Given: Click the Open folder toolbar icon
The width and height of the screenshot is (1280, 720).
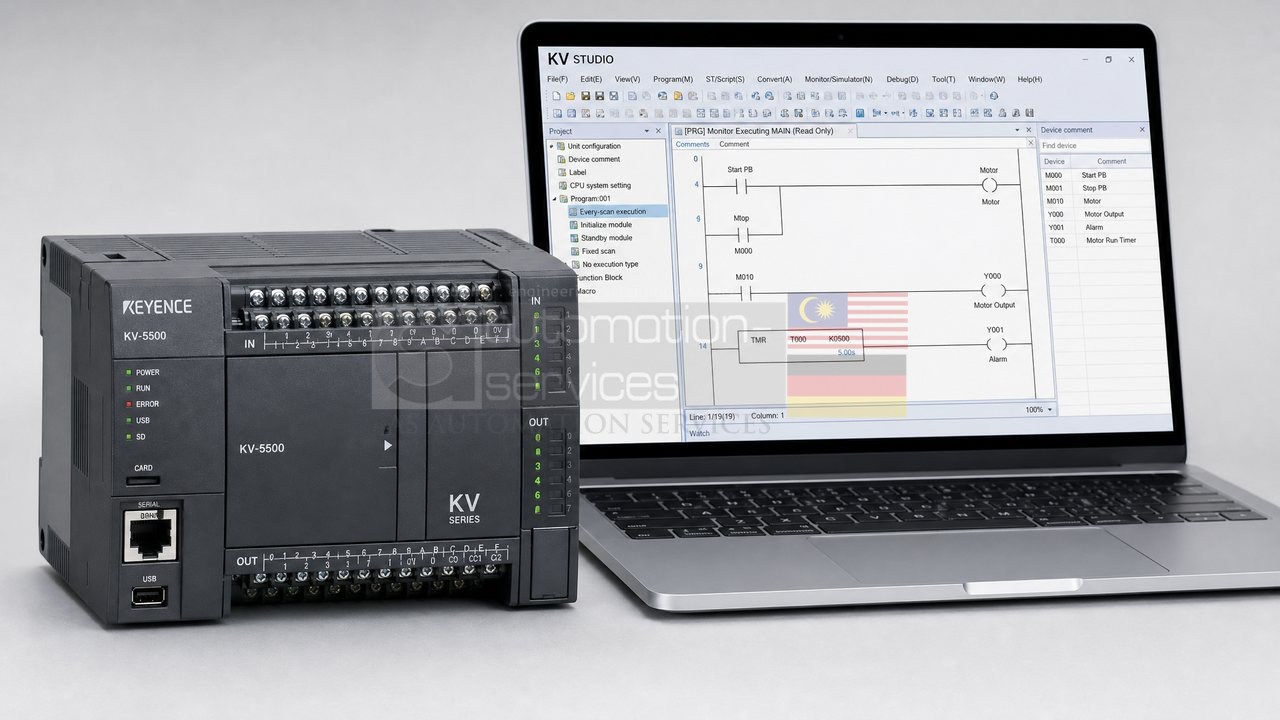Looking at the screenshot, I should click(x=570, y=96).
